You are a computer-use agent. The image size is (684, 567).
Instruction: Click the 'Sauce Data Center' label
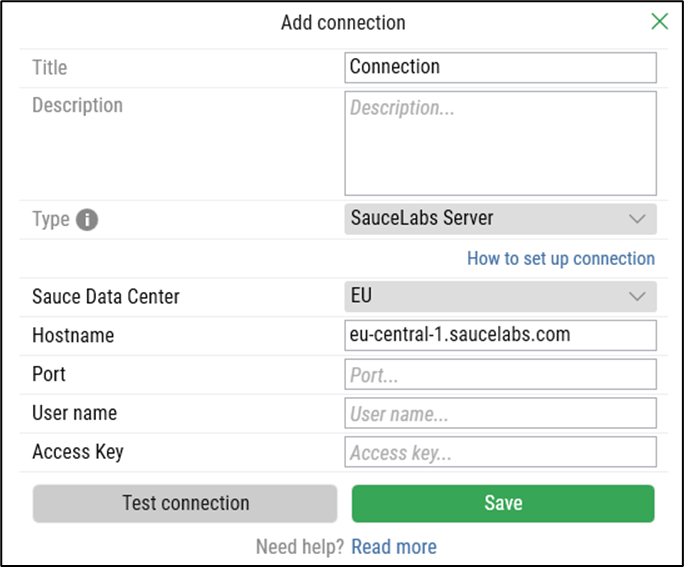(106, 297)
